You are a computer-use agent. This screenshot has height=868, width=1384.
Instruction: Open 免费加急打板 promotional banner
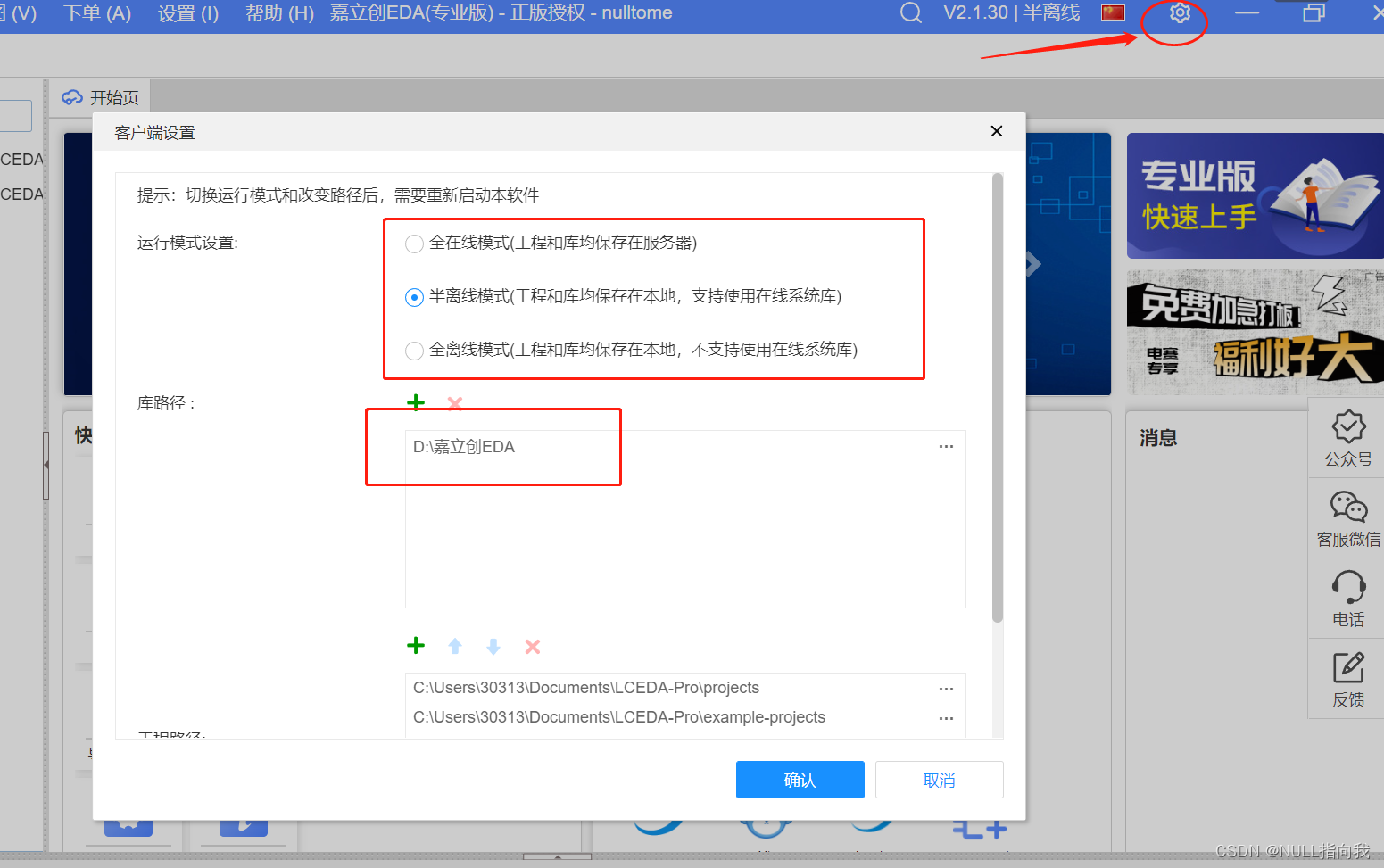point(1255,332)
